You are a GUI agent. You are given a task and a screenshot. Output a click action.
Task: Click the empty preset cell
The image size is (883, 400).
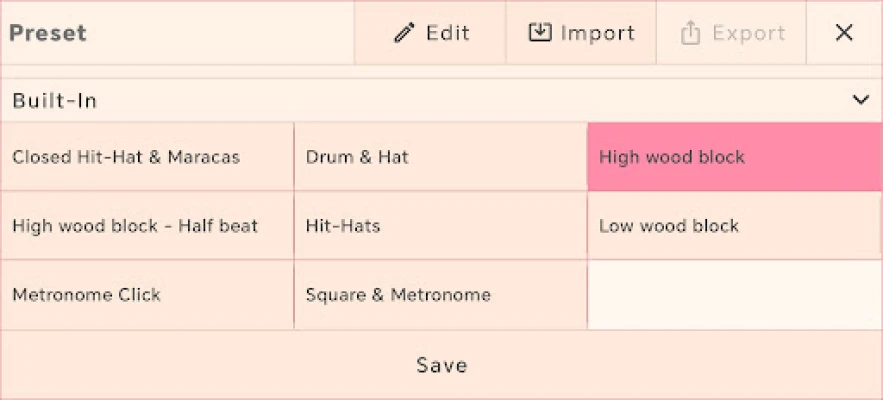click(735, 295)
